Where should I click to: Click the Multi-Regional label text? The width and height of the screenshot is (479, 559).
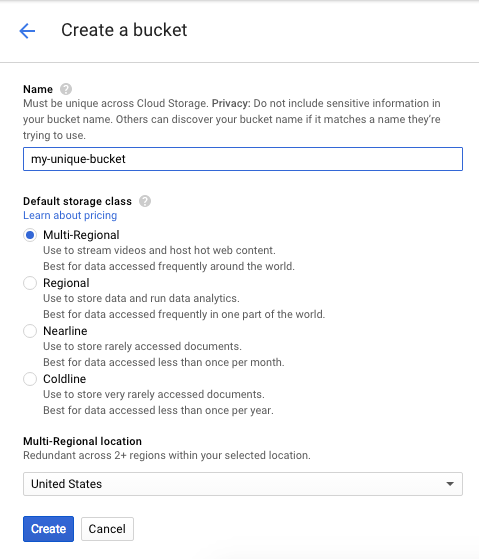click(81, 235)
